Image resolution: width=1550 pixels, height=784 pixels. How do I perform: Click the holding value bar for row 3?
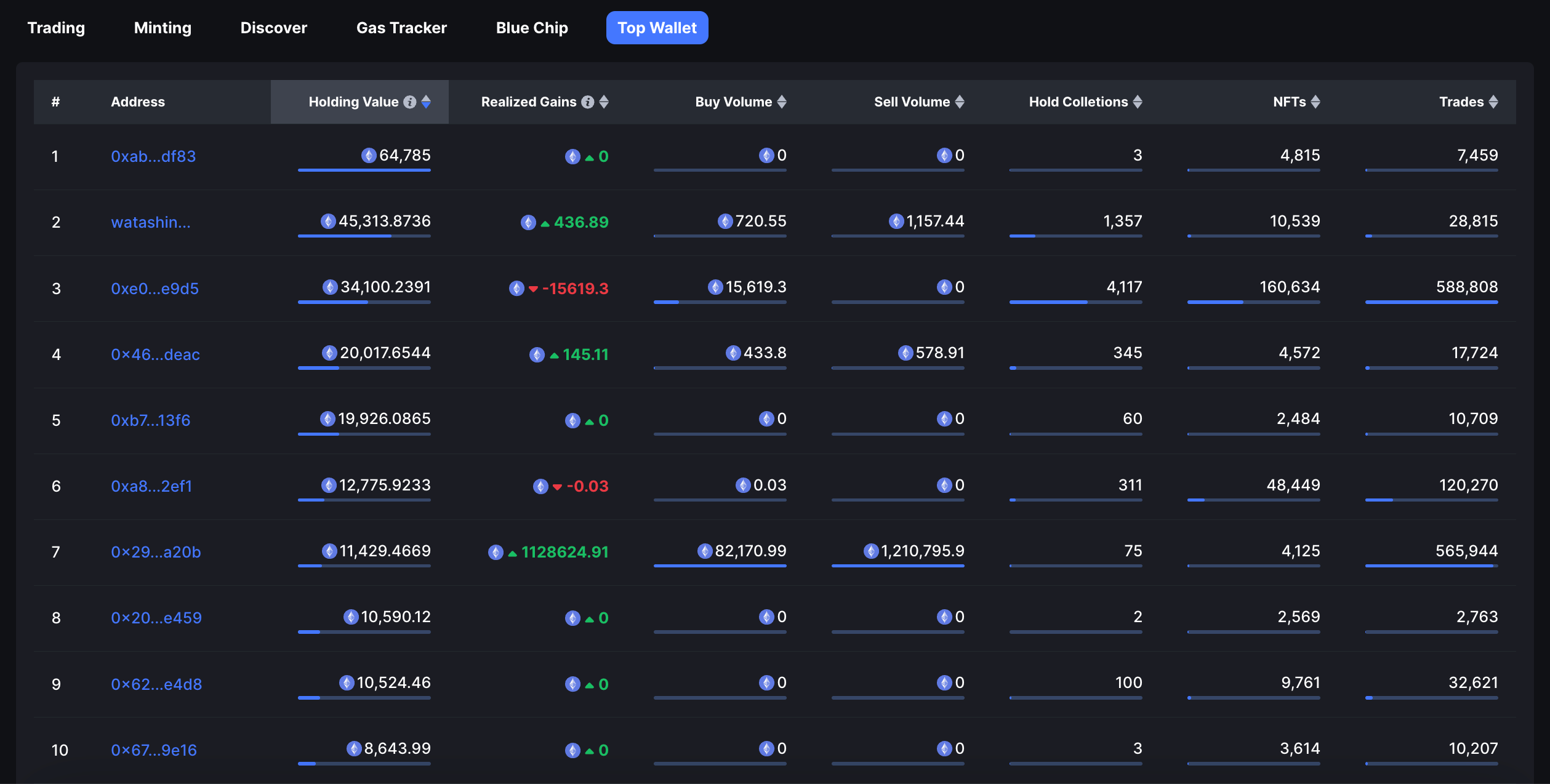point(364,302)
